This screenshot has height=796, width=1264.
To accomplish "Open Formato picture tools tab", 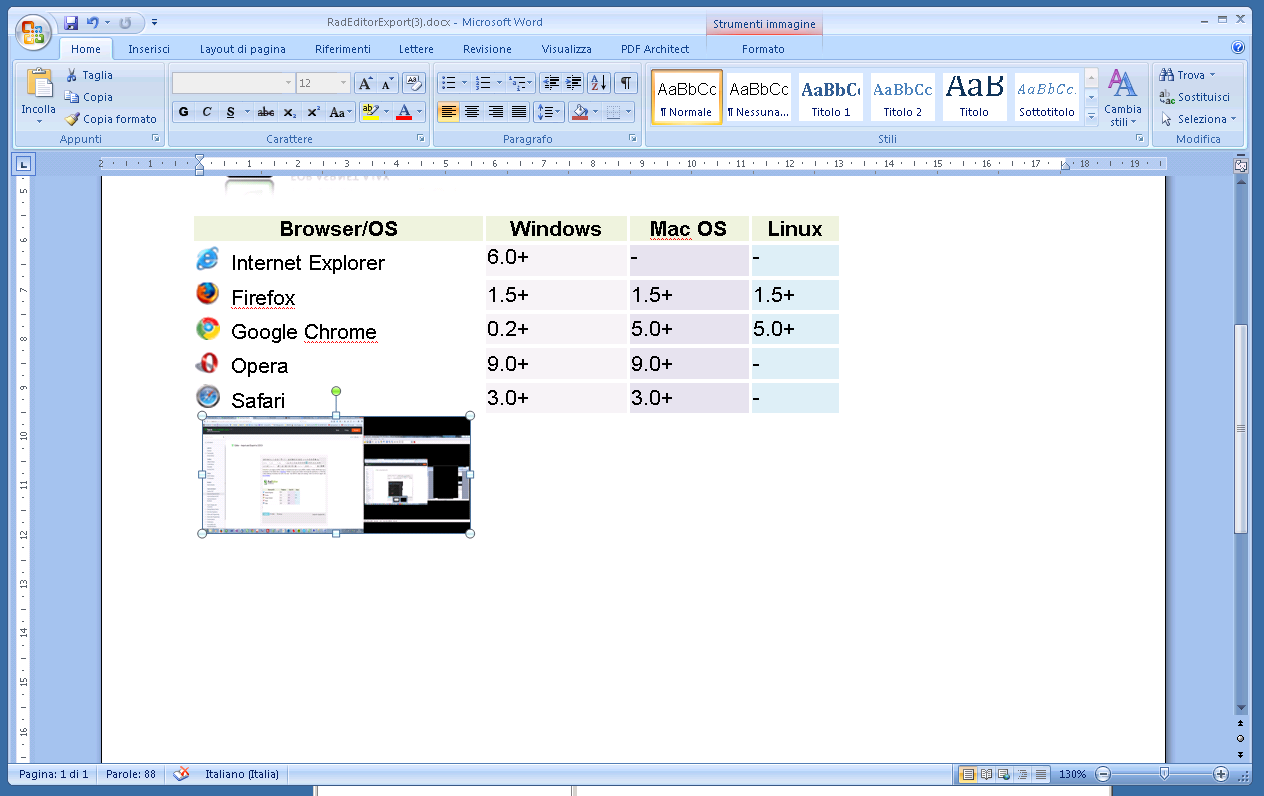I will (x=764, y=49).
